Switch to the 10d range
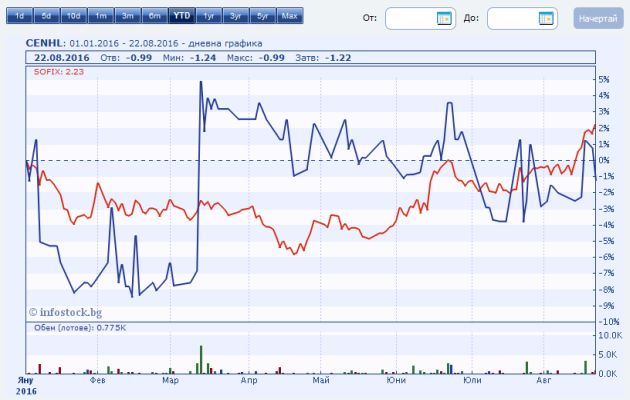This screenshot has width=630, height=400. pos(74,16)
